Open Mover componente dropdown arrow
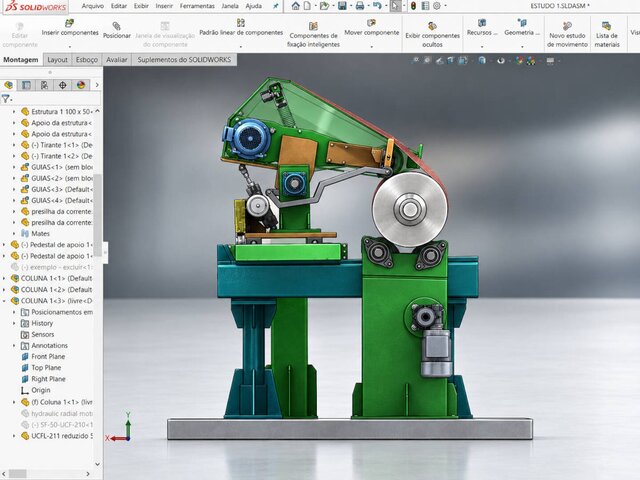 point(371,46)
